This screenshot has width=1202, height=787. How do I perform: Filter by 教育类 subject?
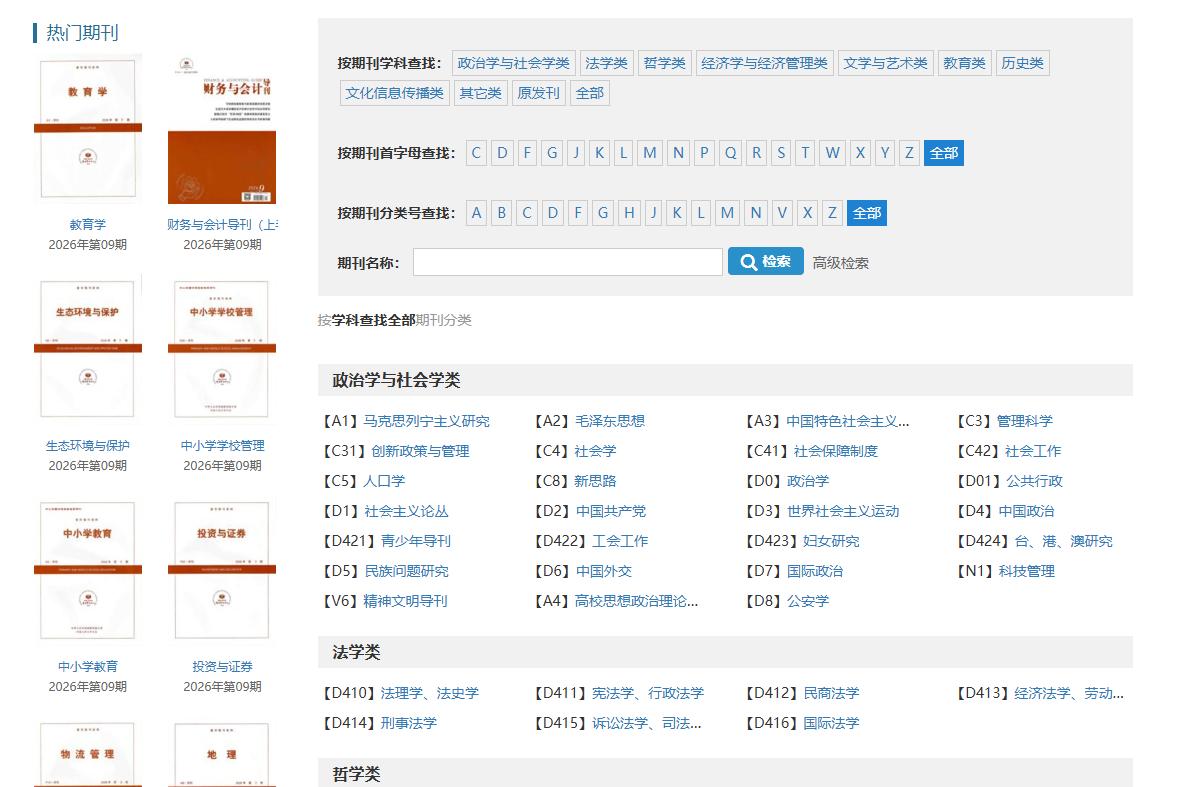[964, 63]
